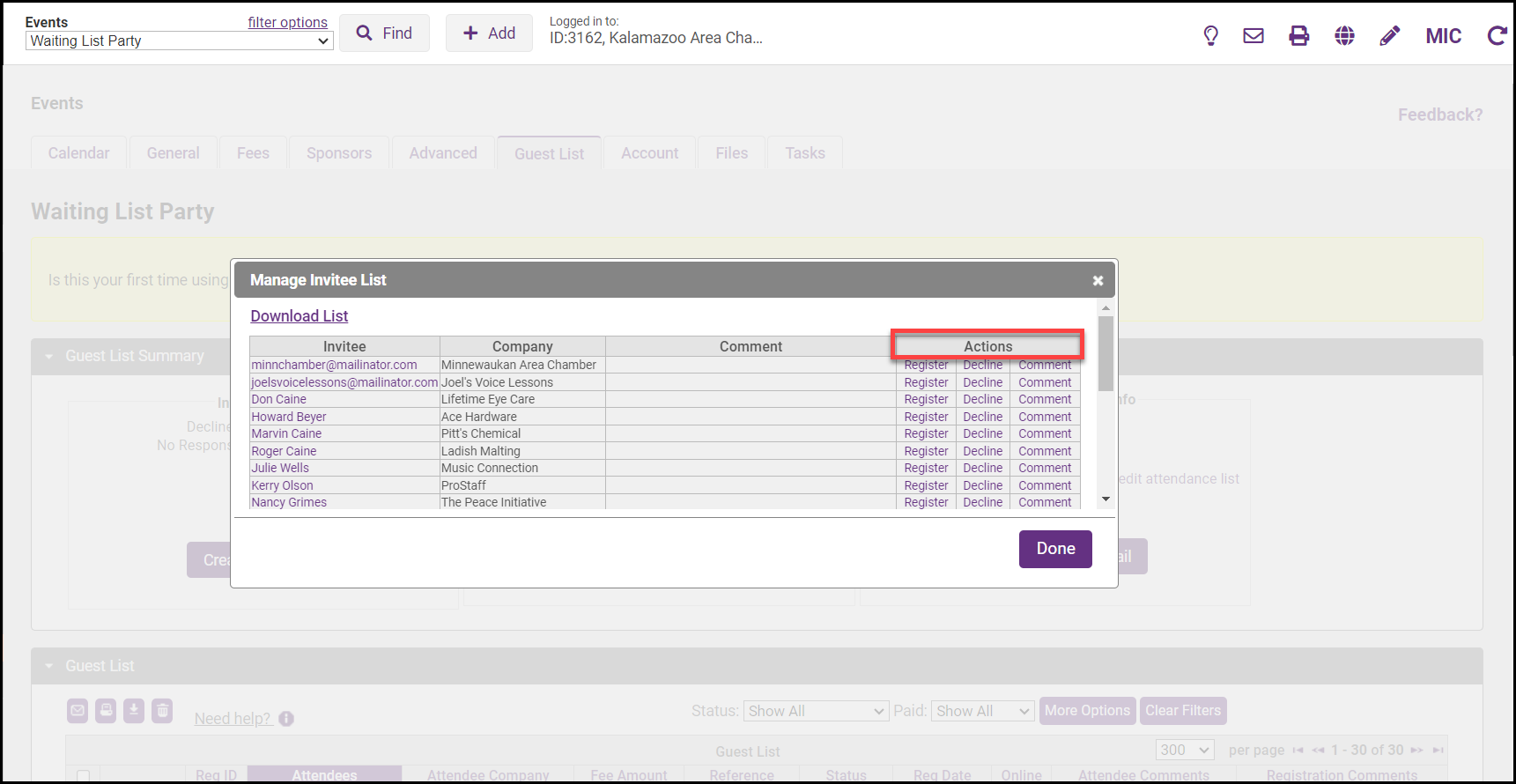
Task: Click the Download List link
Action: click(300, 316)
